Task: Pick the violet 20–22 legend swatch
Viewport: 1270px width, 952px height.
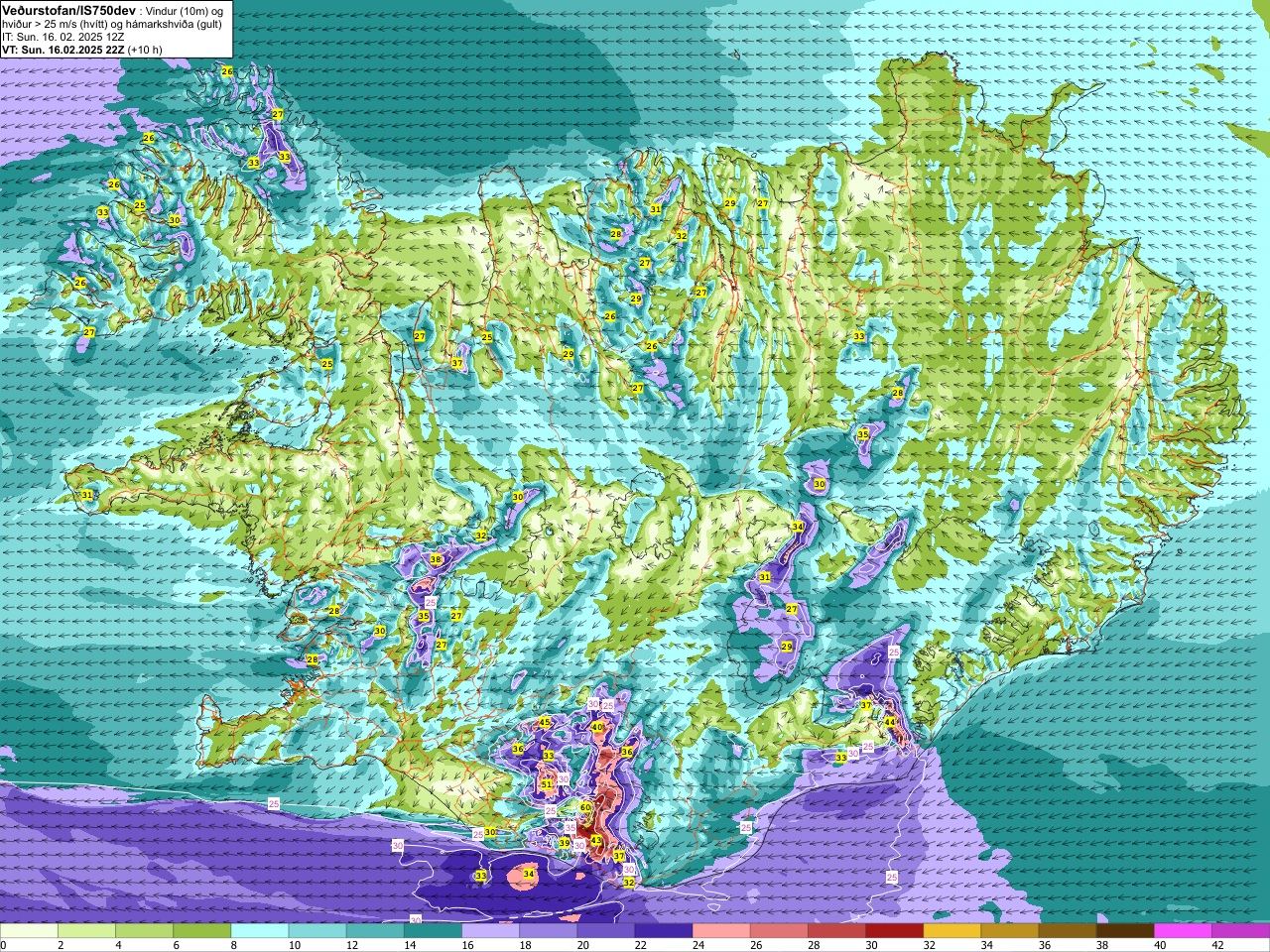Action: [606, 931]
